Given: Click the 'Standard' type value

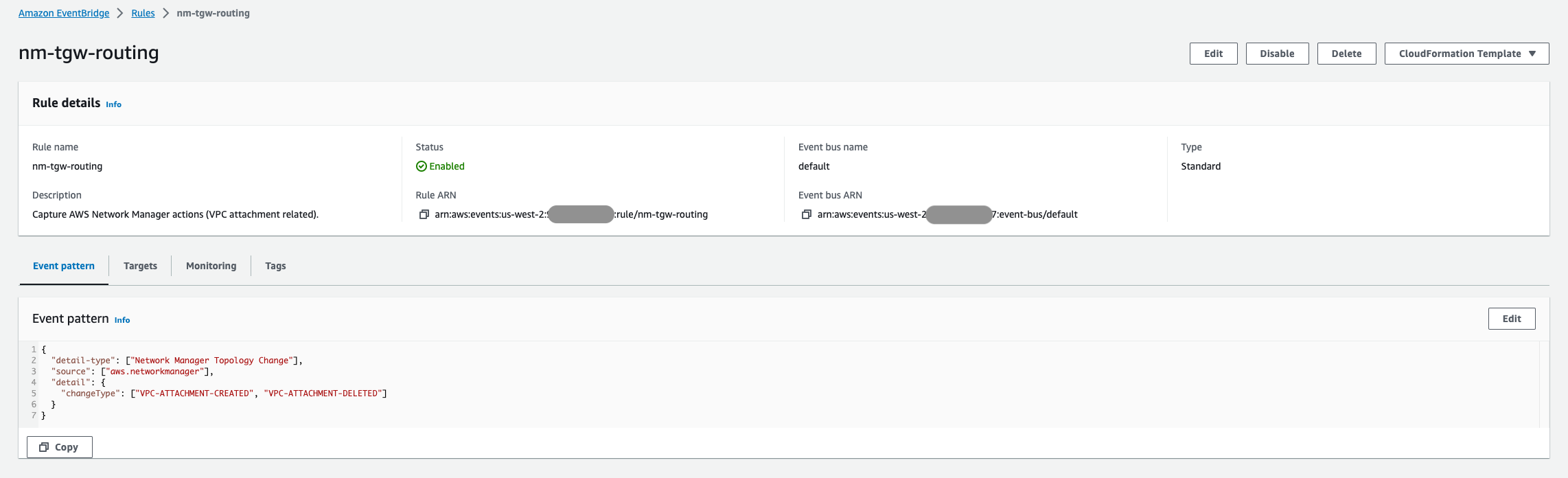Looking at the screenshot, I should pos(1201,166).
